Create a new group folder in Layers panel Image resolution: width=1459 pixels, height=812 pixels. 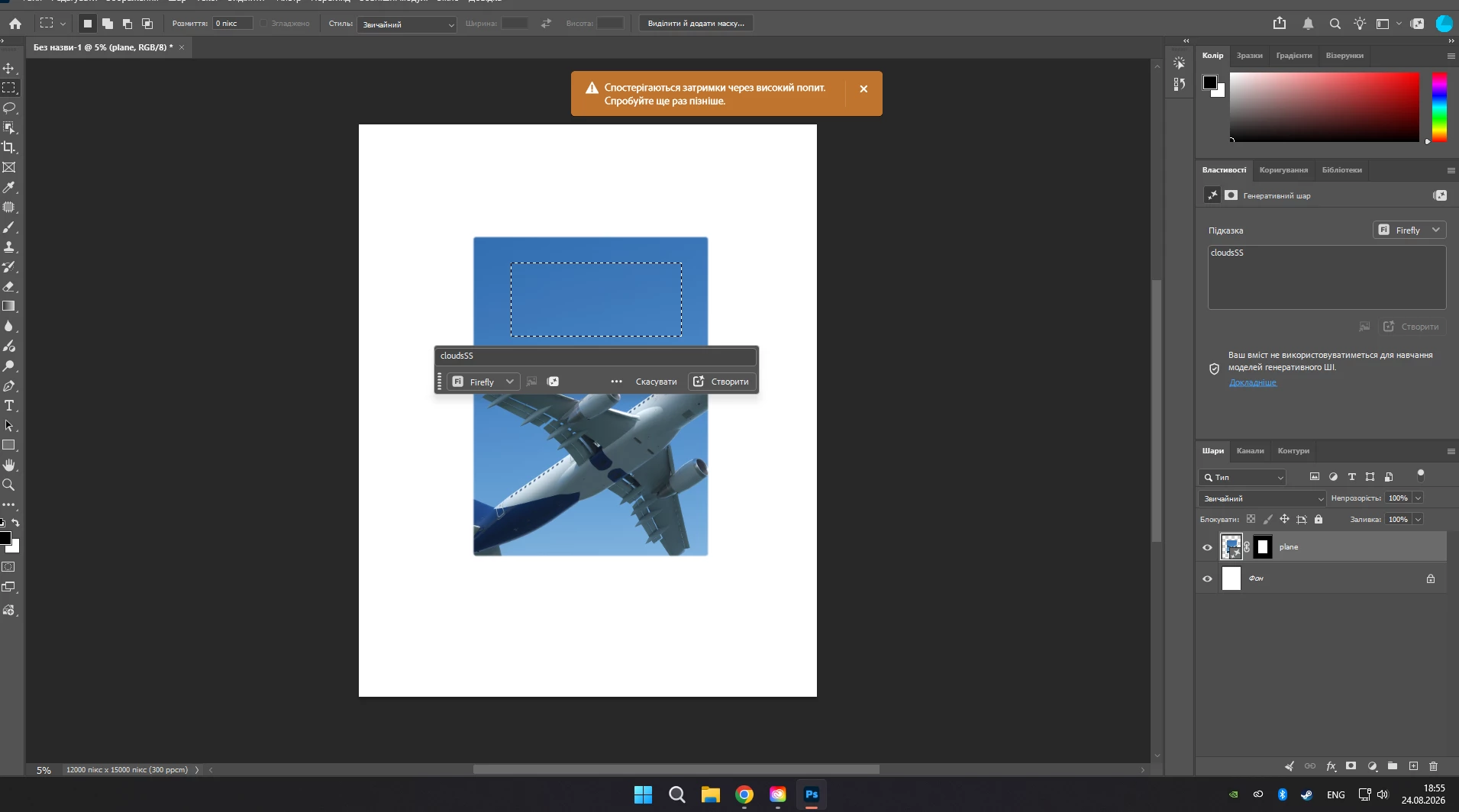pos(1393,766)
